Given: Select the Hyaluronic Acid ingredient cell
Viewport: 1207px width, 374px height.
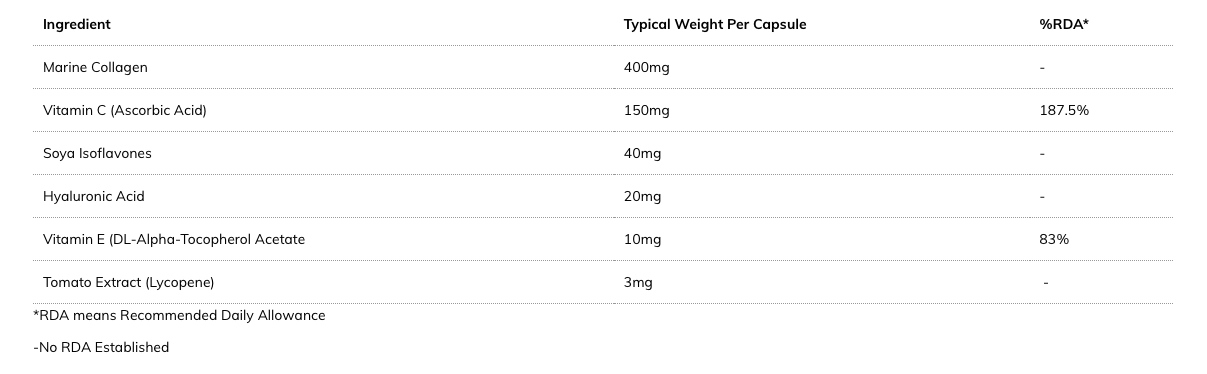Looking at the screenshot, I should (94, 196).
